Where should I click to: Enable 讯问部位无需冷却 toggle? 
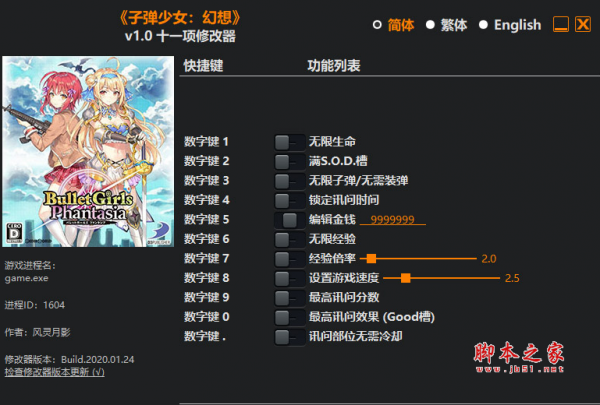(x=290, y=337)
